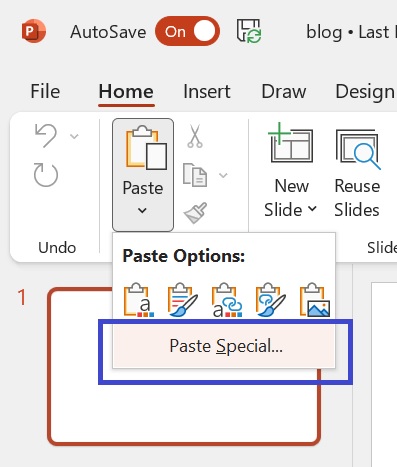
Task: Click the Redo circular arrow icon
Action: tap(46, 175)
